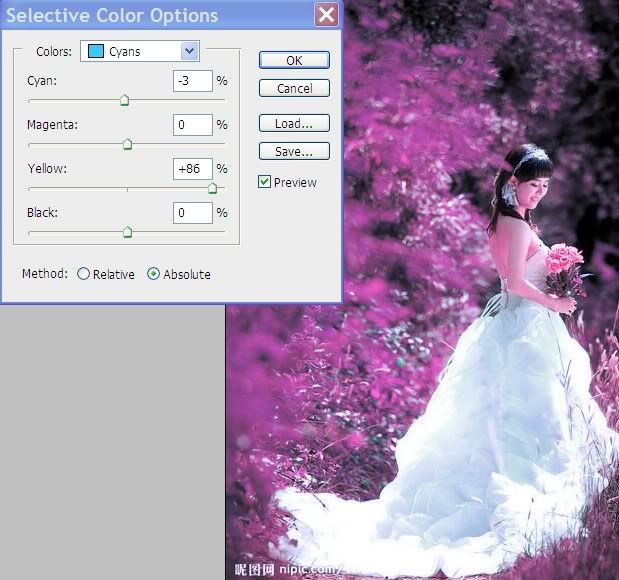The image size is (619, 580).
Task: Click the Load... button
Action: click(293, 124)
